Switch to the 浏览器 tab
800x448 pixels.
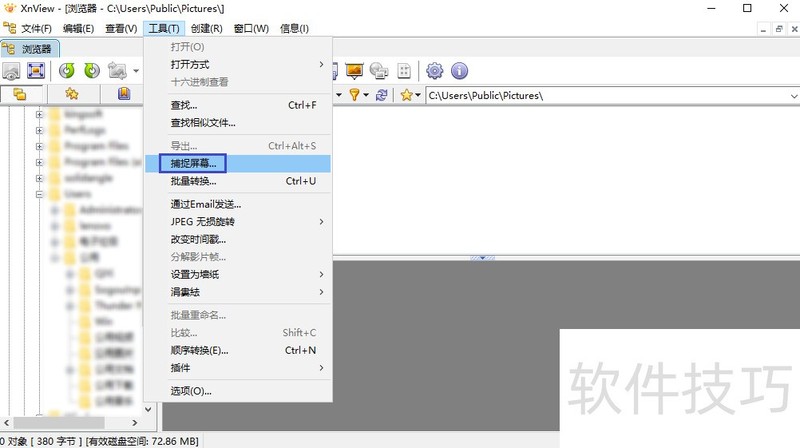[x=30, y=49]
